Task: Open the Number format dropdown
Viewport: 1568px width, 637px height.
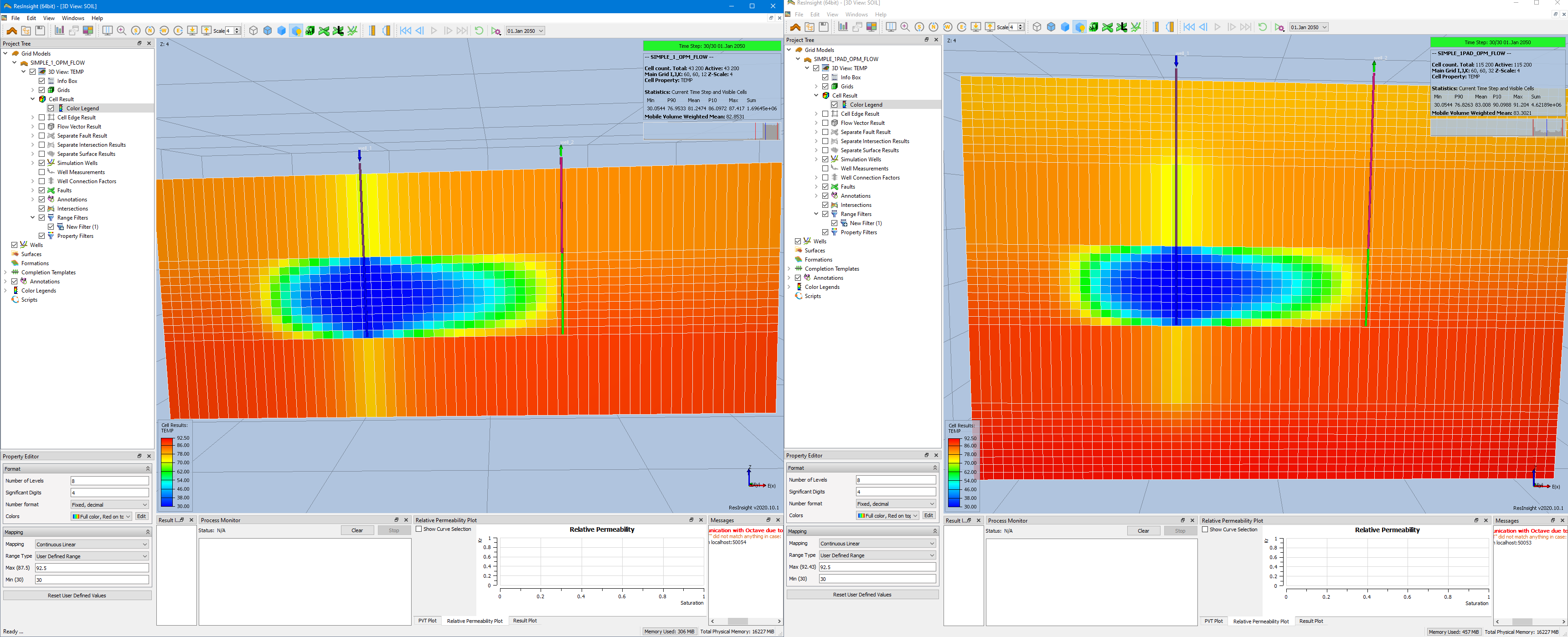Action: 108,504
